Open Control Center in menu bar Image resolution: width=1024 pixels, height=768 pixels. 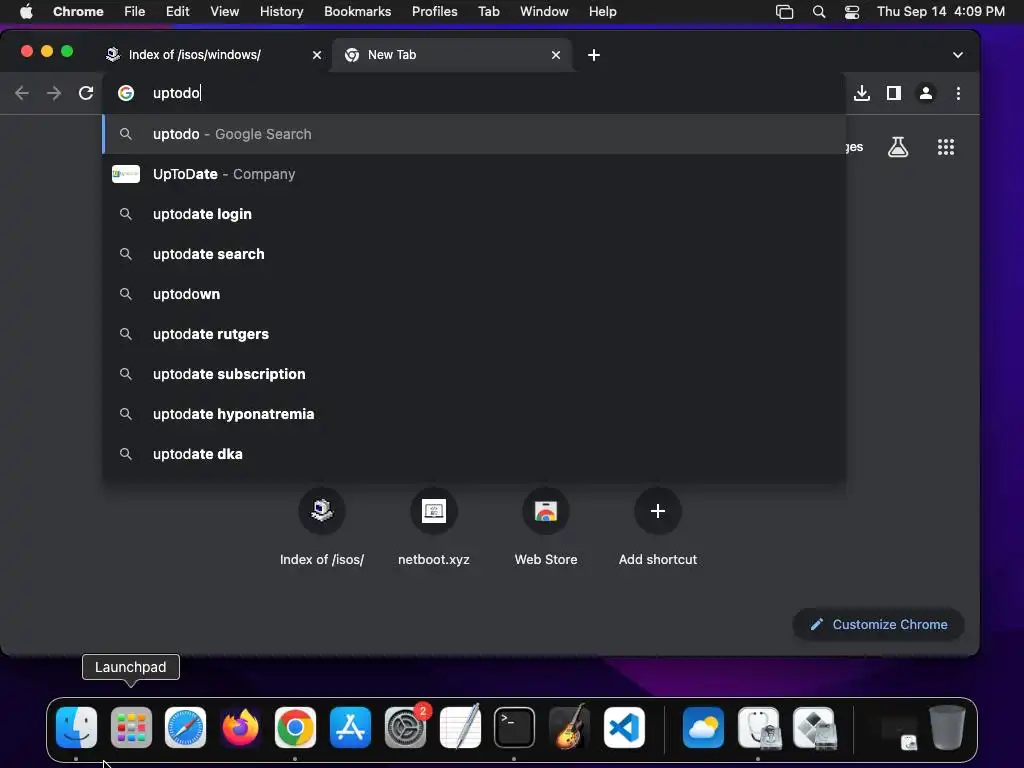[852, 12]
